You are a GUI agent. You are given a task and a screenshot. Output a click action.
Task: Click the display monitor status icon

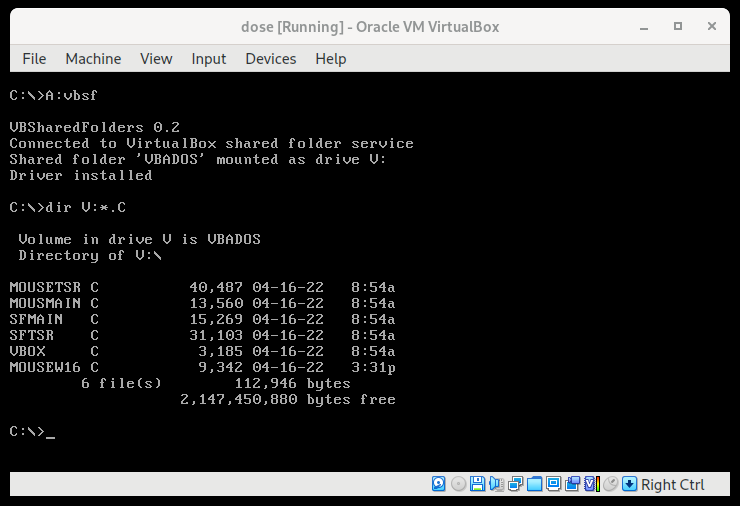[553, 484]
